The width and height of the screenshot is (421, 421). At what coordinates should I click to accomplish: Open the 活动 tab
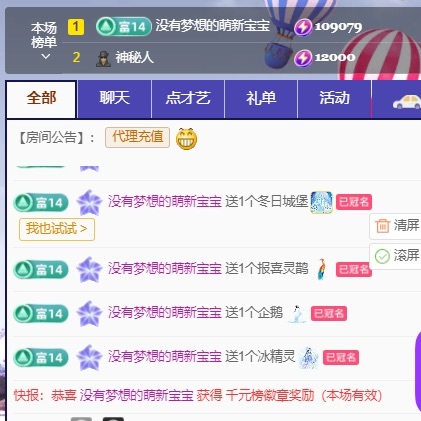click(x=334, y=99)
